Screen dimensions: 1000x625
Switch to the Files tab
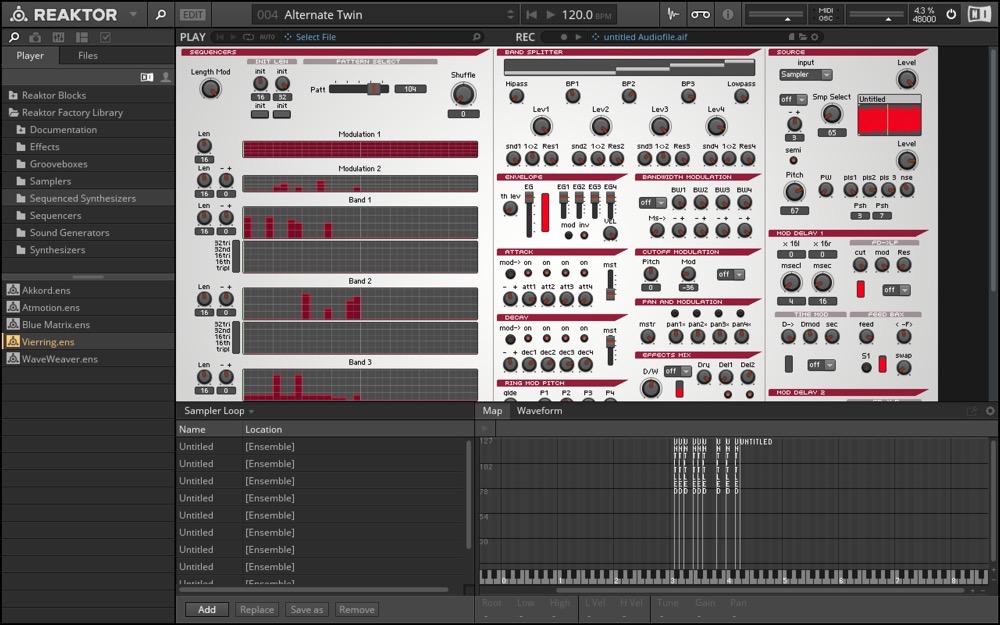(88, 55)
